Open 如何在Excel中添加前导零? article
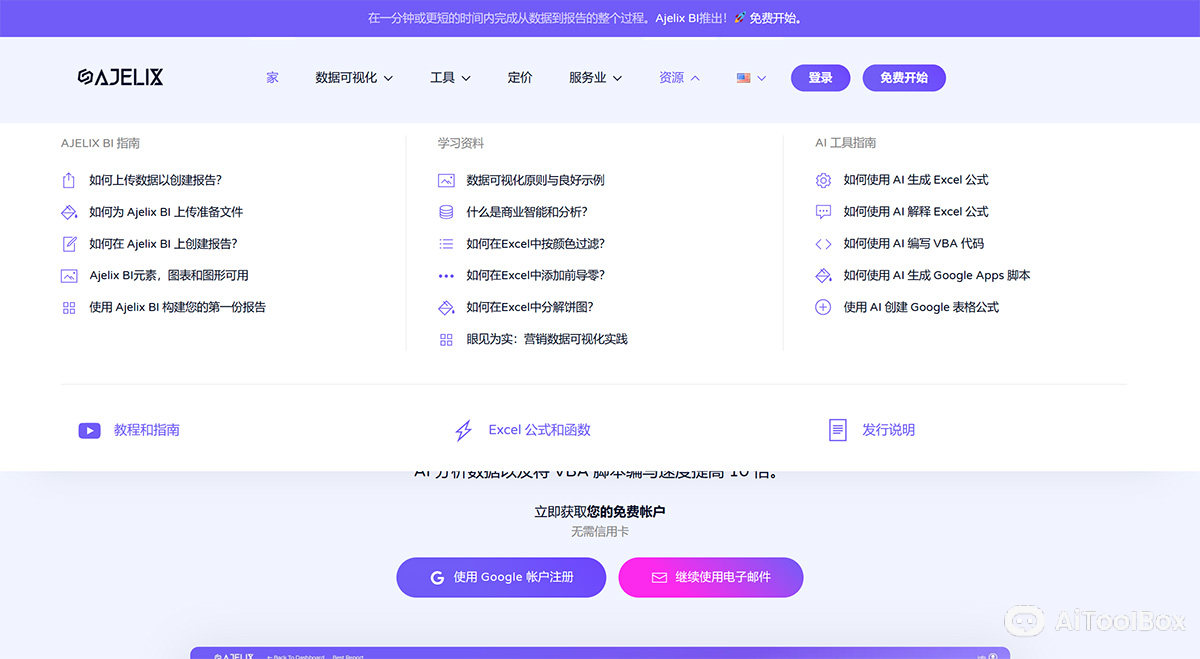Screen dimensions: 1200x659 [x=535, y=275]
